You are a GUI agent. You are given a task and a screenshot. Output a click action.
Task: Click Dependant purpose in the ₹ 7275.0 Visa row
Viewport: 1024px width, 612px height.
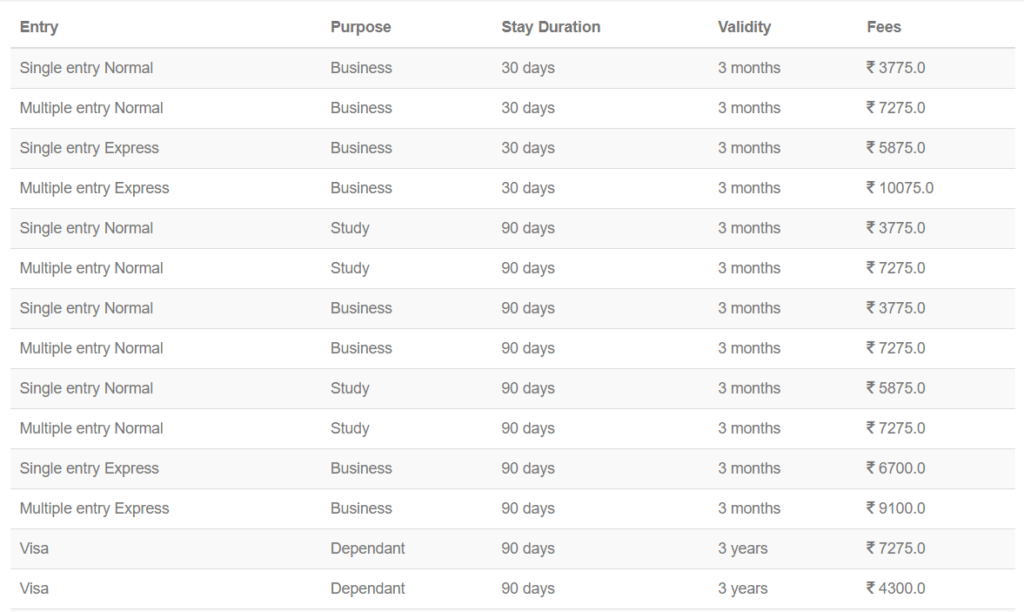(367, 548)
